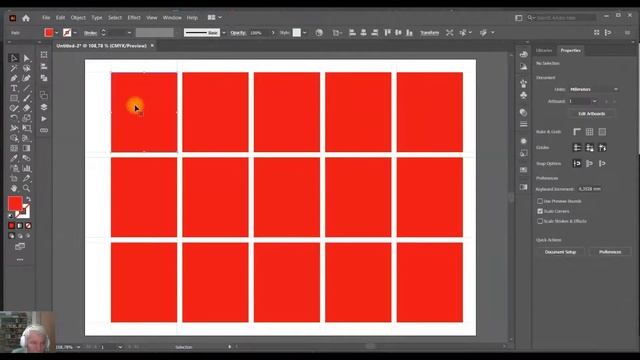Click the edit toolbar three-dots icon
Viewport: 640px width, 360px height.
tap(20, 260)
